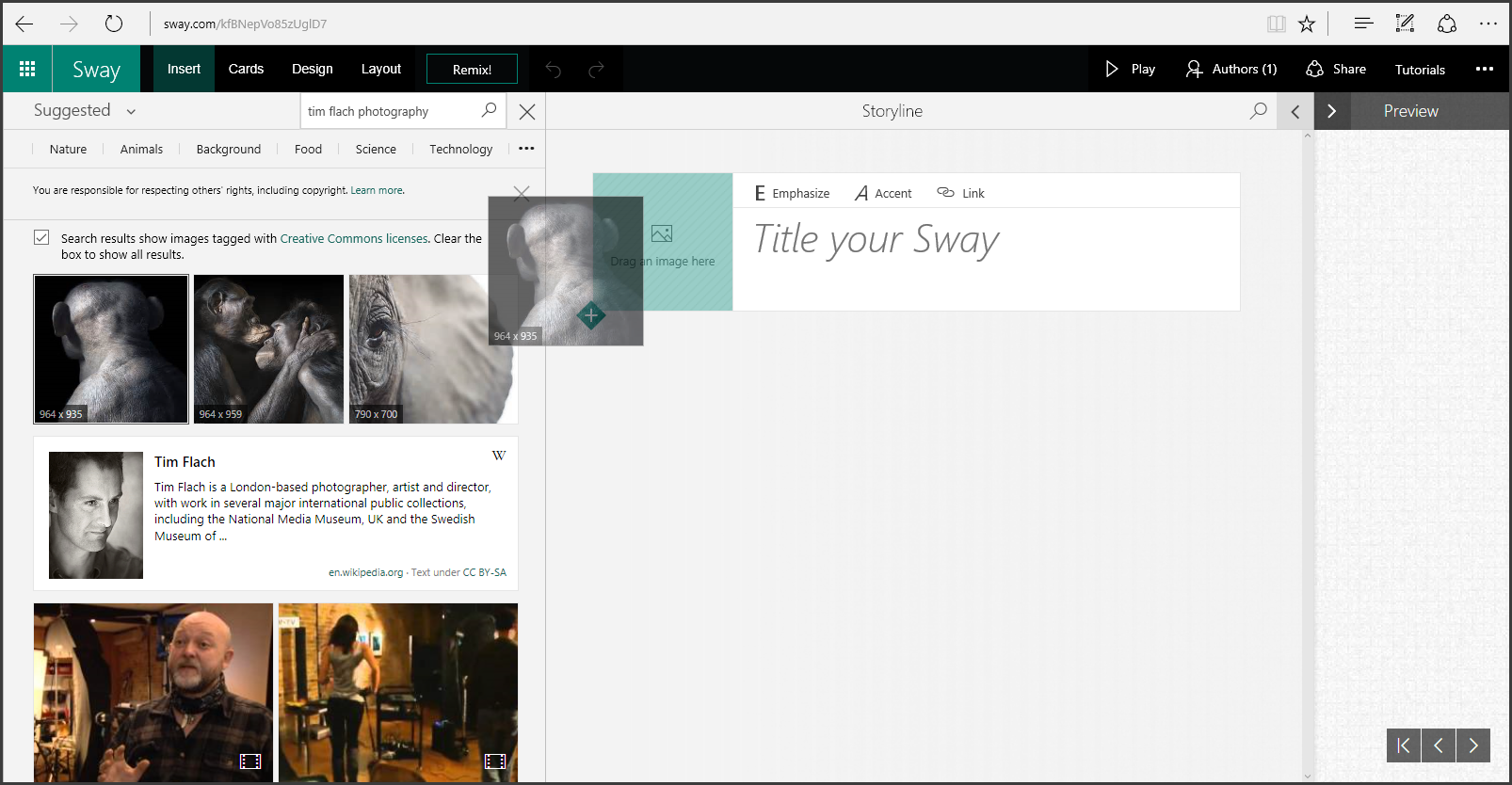Open the Office app launcher grid
Screen dimensions: 1512x785
point(27,69)
